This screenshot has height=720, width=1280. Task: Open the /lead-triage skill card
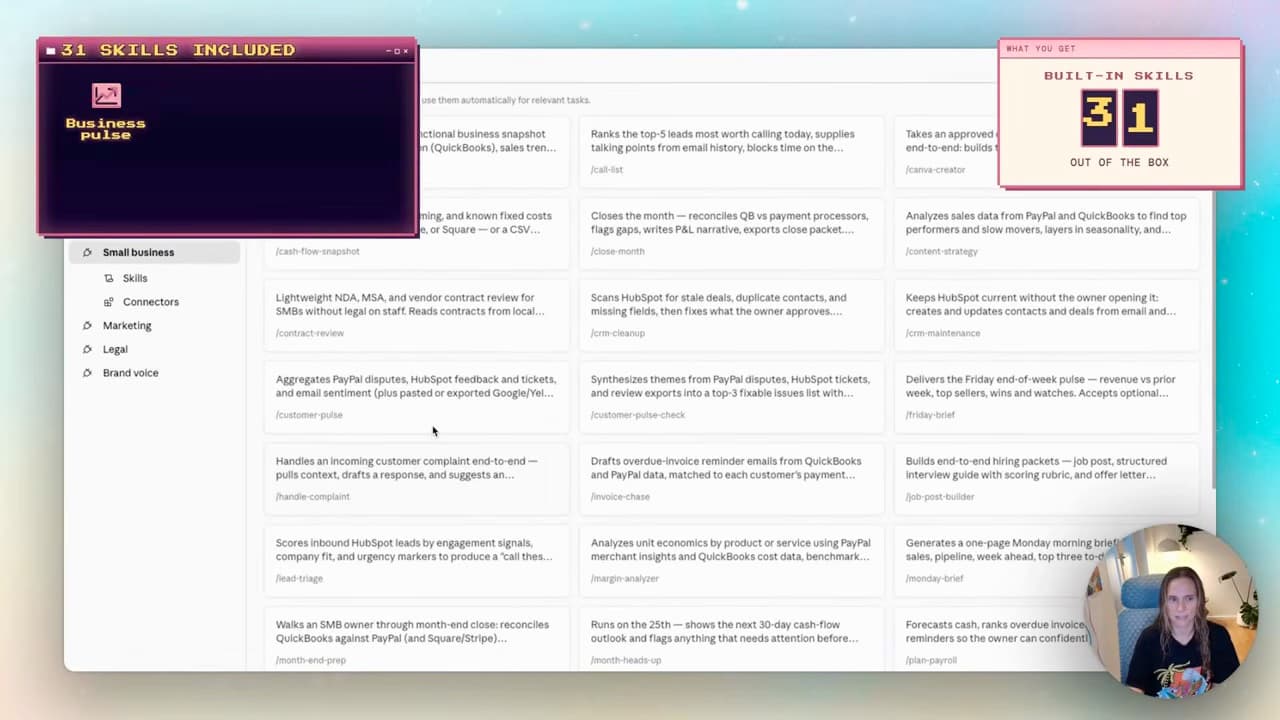[417, 560]
